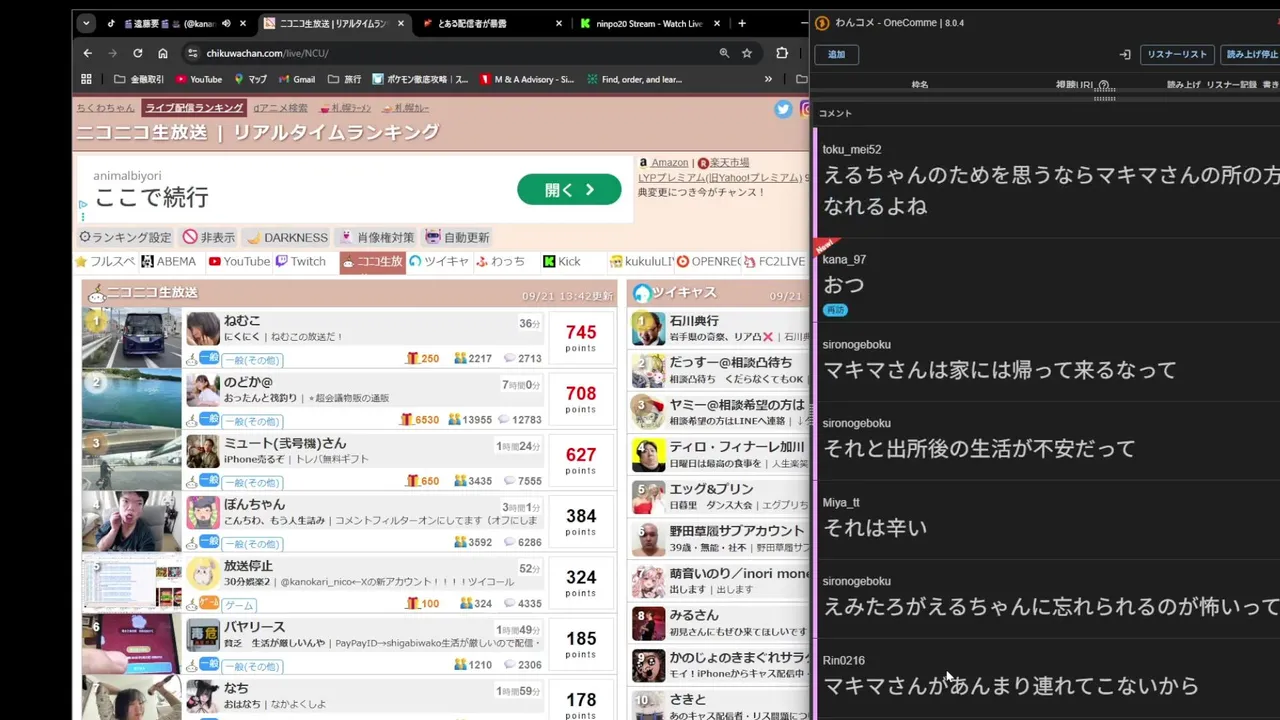The image size is (1280, 720).
Task: Open リスナーリスト in OneComme
Action: coord(1177,54)
